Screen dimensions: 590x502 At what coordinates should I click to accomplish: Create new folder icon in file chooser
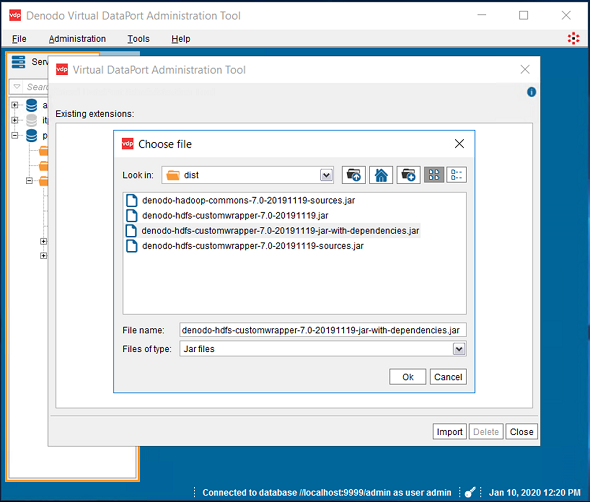tap(408, 175)
